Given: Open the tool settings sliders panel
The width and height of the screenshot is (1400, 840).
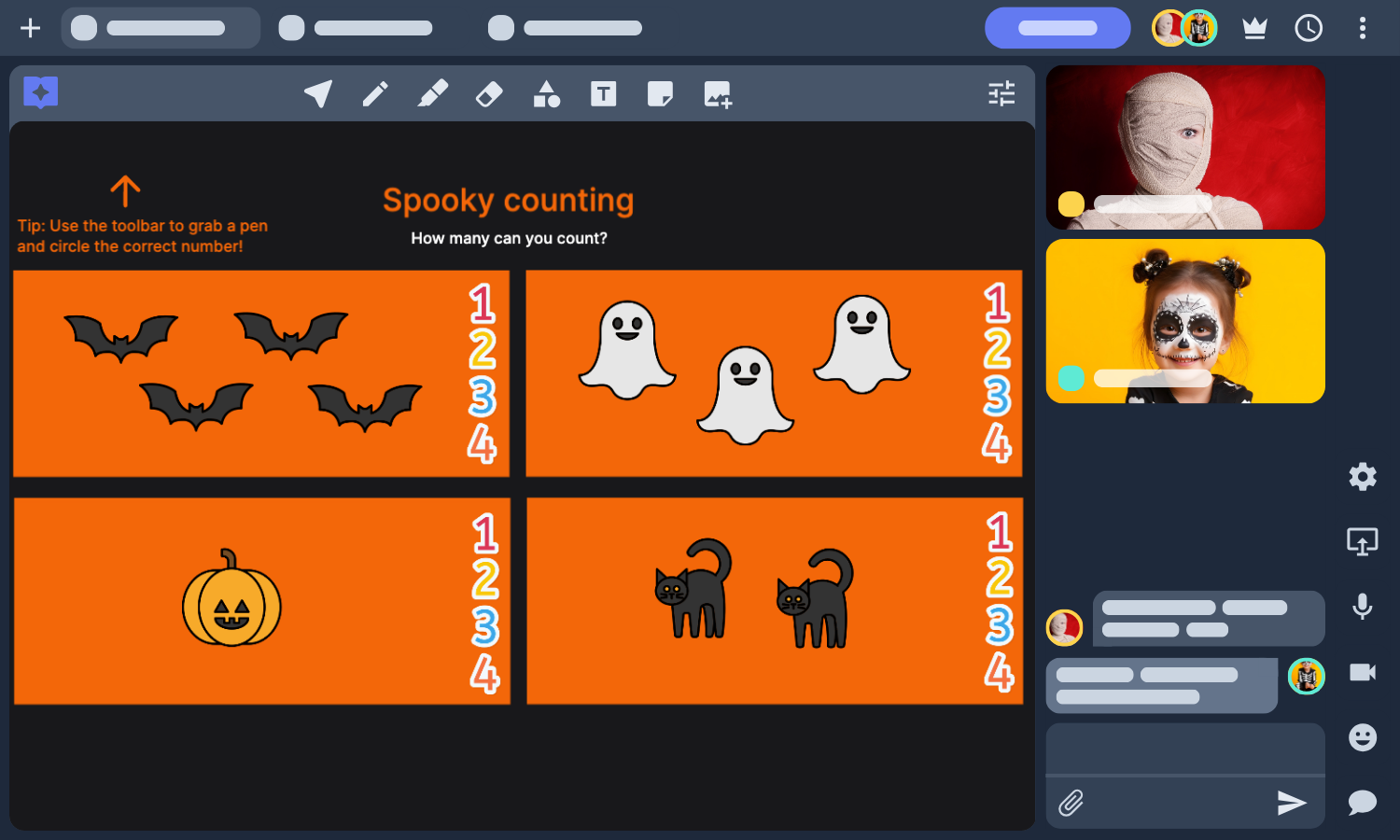Looking at the screenshot, I should click(1001, 93).
